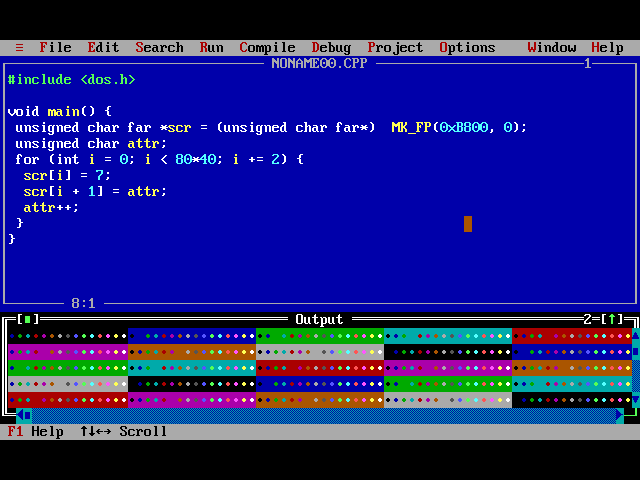Click the Output vertical scrollbar up arrow
640x480 pixels.
pyautogui.click(x=636, y=336)
